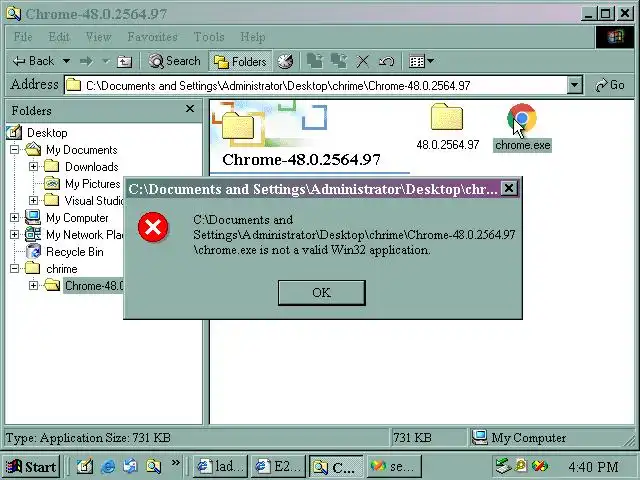
Task: Click the Explorer title bar system icon
Action: tap(13, 13)
